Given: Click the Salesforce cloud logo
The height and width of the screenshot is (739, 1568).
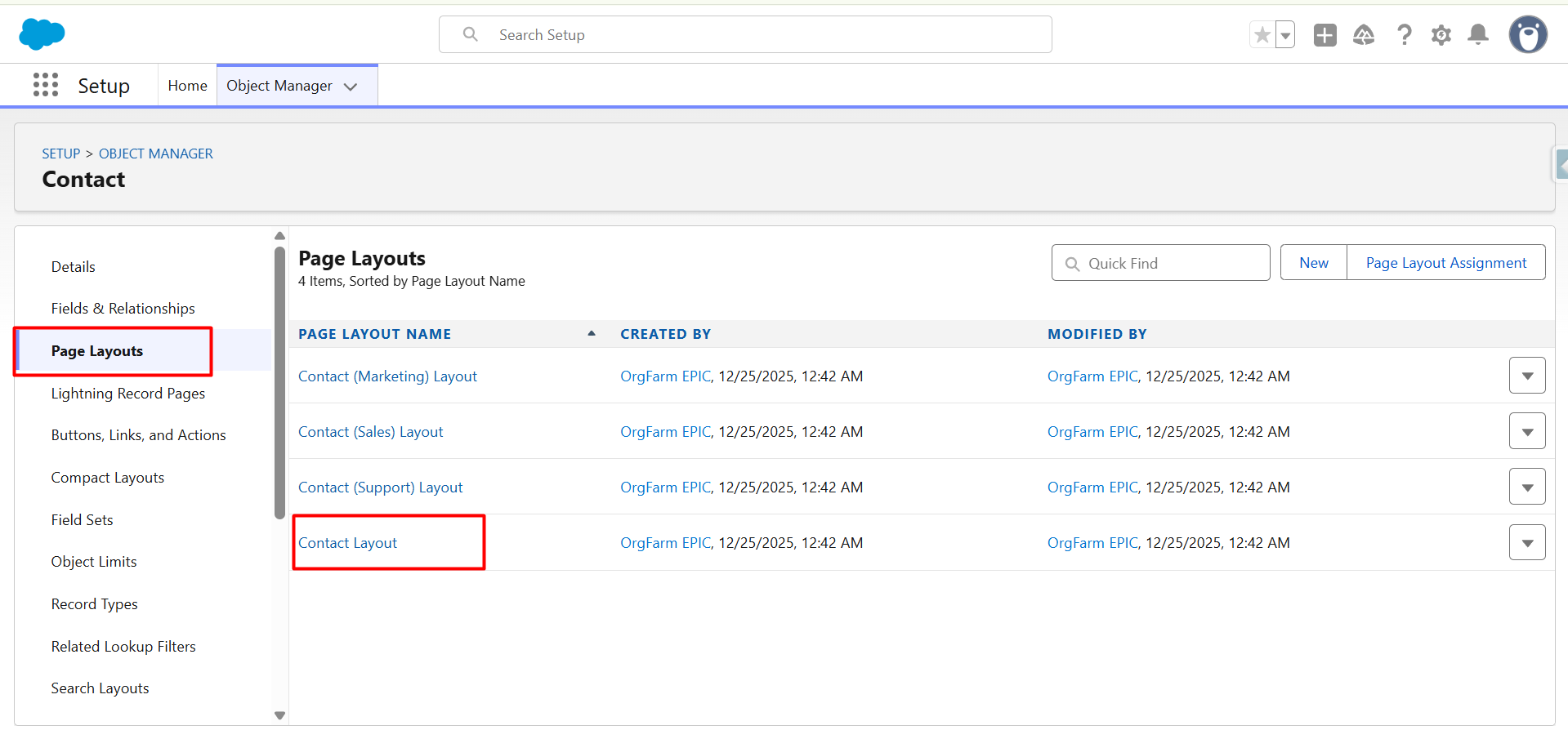Looking at the screenshot, I should point(42,34).
